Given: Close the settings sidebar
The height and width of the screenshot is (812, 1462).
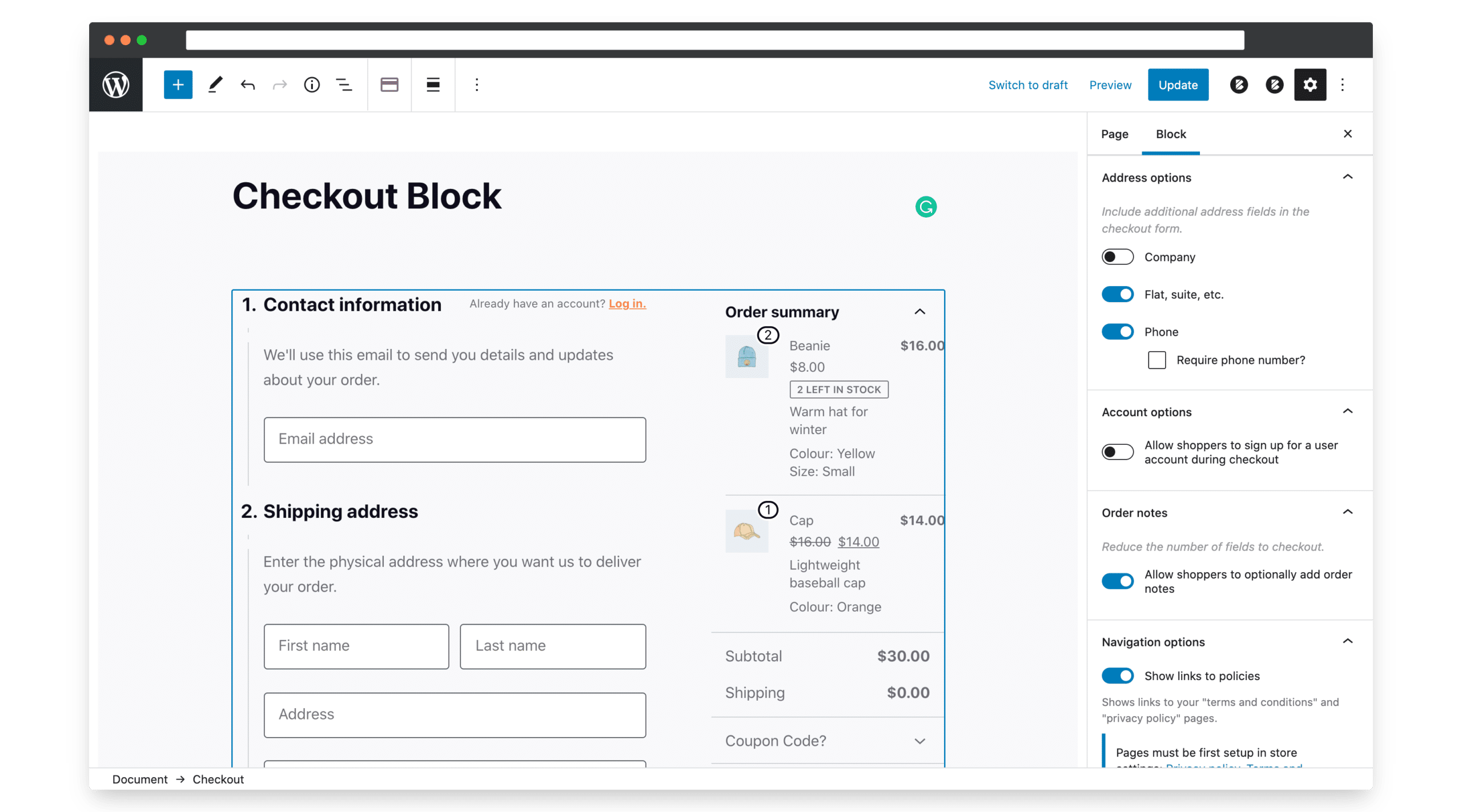Looking at the screenshot, I should pos(1348,134).
